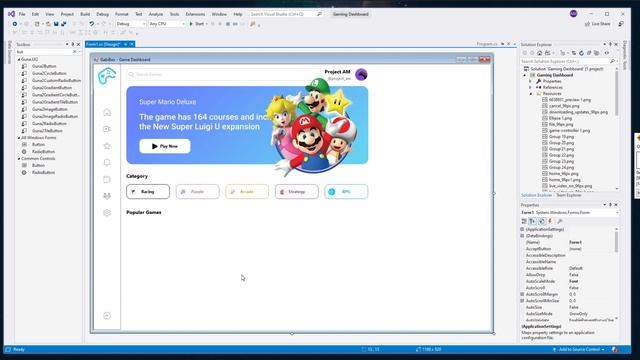This screenshot has height=360, width=640.
Task: Collapse the Guna.UI2 toolbox group
Action: [19, 60]
